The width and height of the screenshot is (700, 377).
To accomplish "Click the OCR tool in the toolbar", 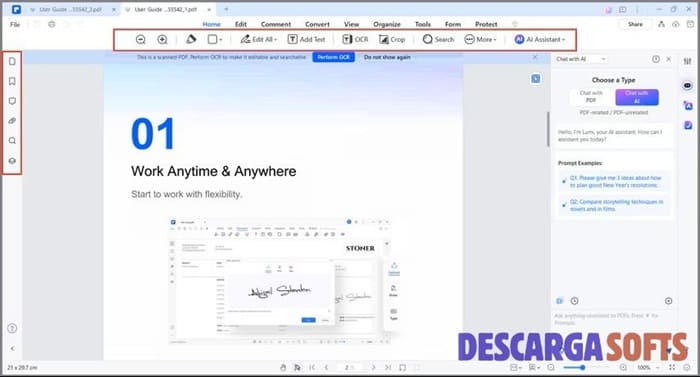I will 355,39.
